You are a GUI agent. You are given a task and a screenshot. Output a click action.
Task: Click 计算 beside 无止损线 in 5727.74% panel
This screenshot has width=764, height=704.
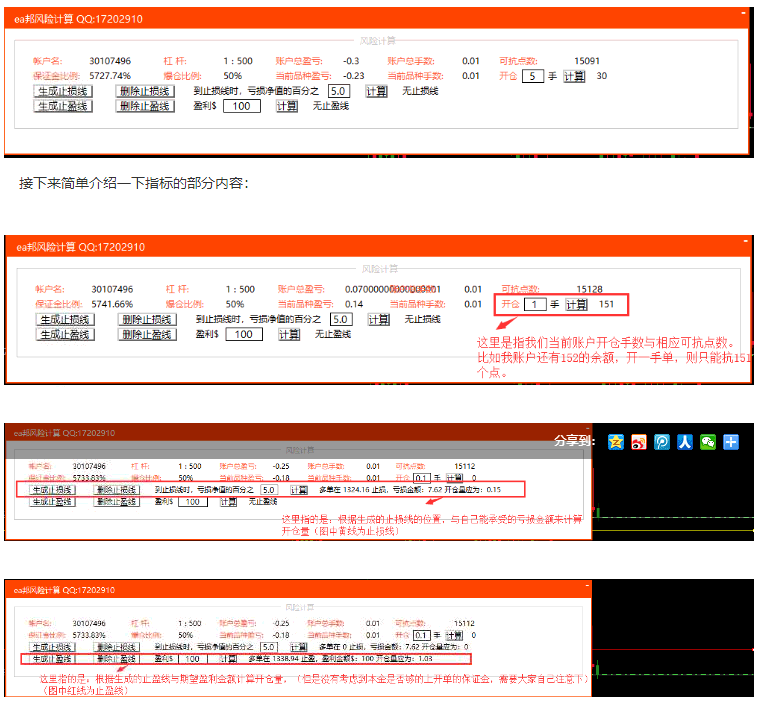(x=377, y=91)
